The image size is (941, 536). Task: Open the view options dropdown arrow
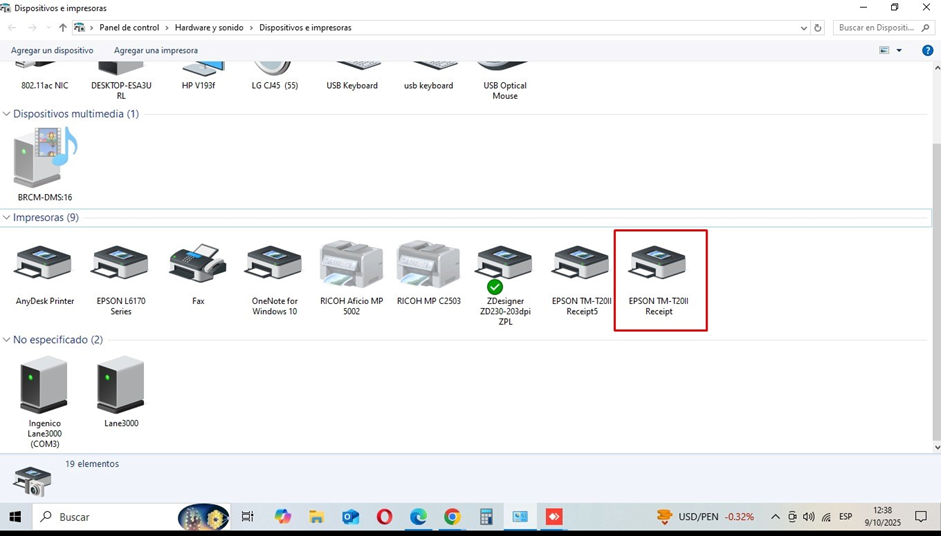pos(899,50)
